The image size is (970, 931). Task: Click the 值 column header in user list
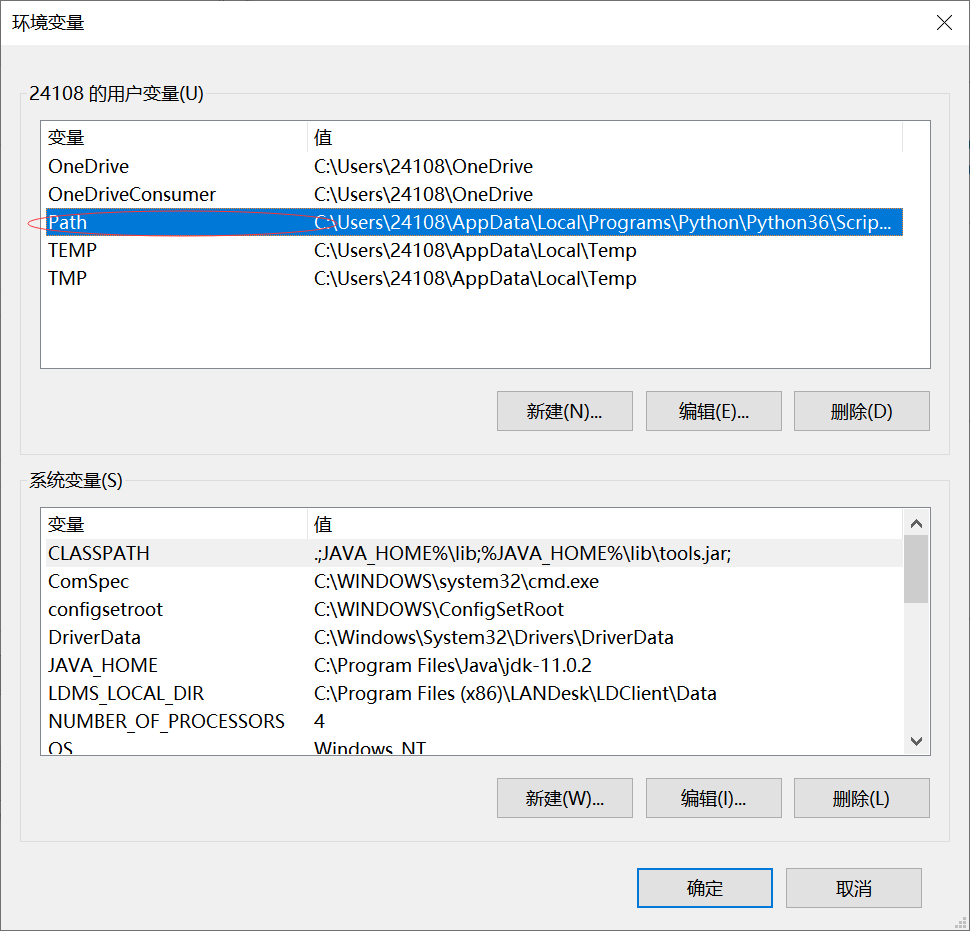point(605,137)
